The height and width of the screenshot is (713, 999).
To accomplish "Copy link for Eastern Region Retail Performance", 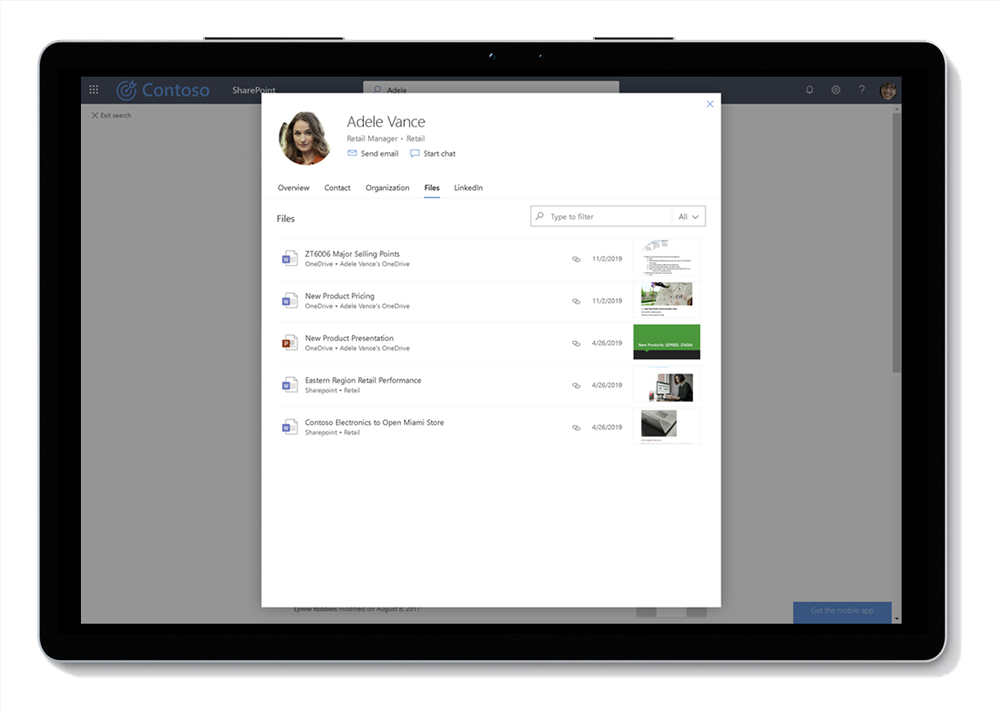I will (x=576, y=385).
